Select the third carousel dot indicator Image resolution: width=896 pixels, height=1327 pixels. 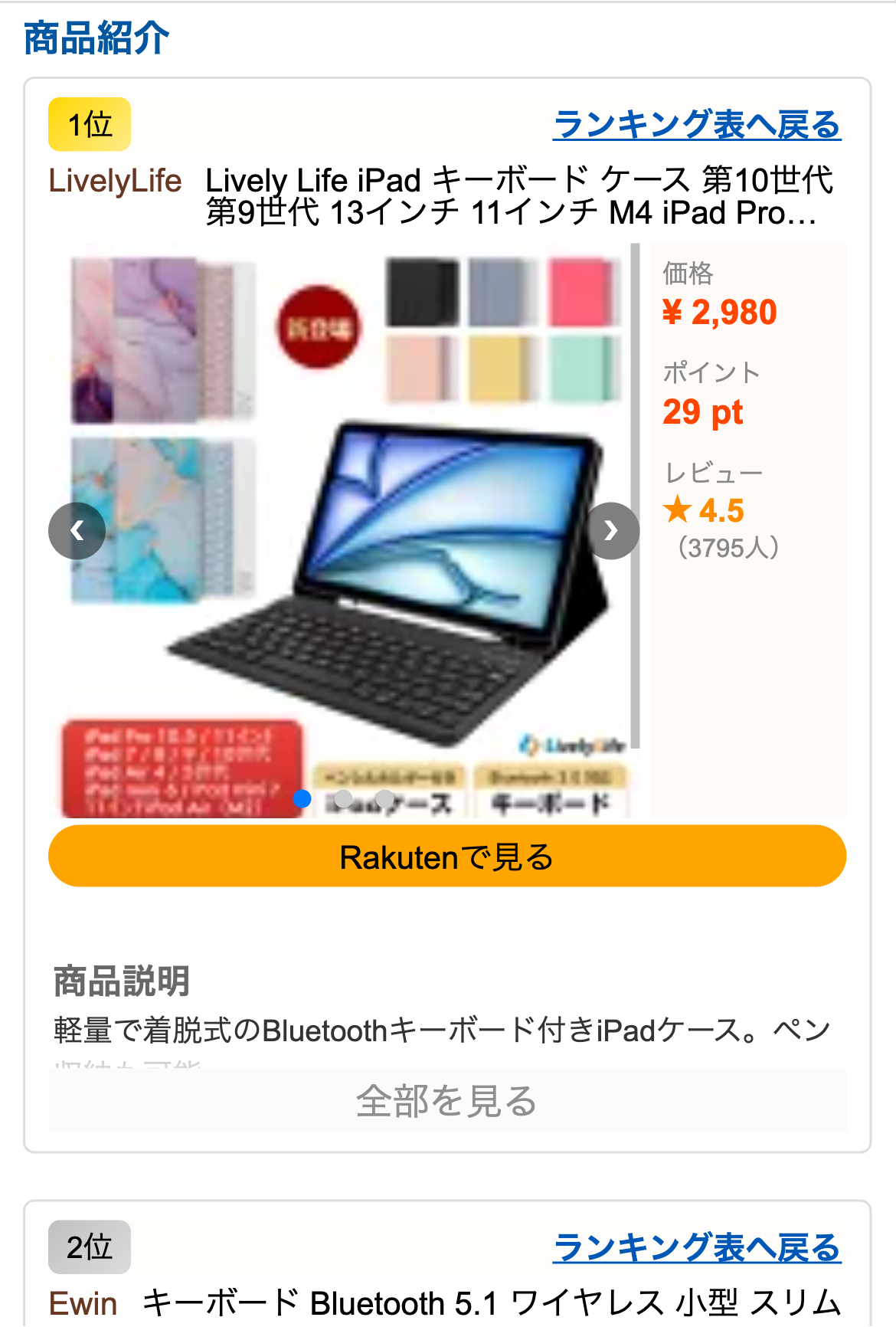tap(385, 798)
